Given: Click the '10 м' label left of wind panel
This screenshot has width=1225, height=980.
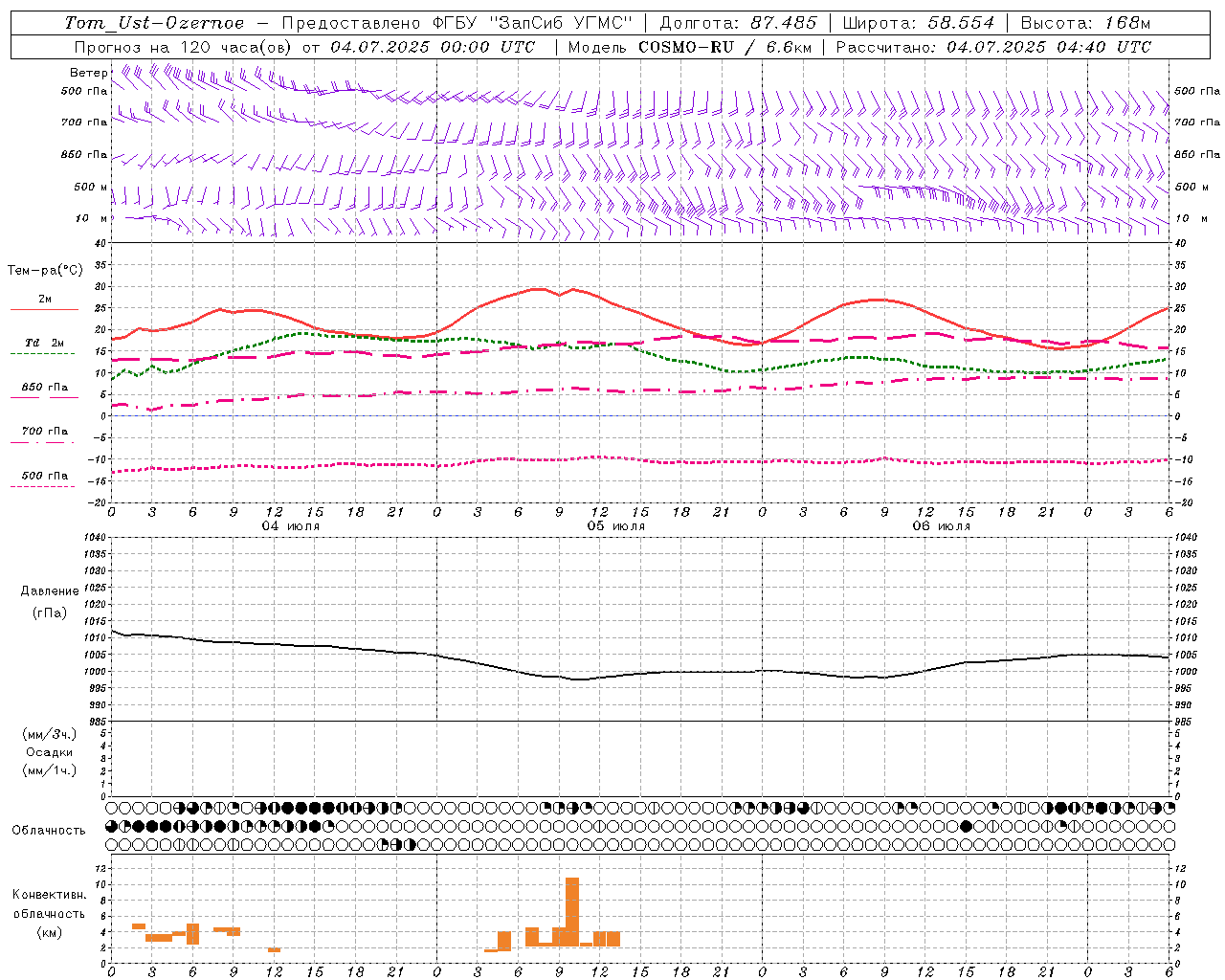Looking at the screenshot, I should tap(92, 218).
